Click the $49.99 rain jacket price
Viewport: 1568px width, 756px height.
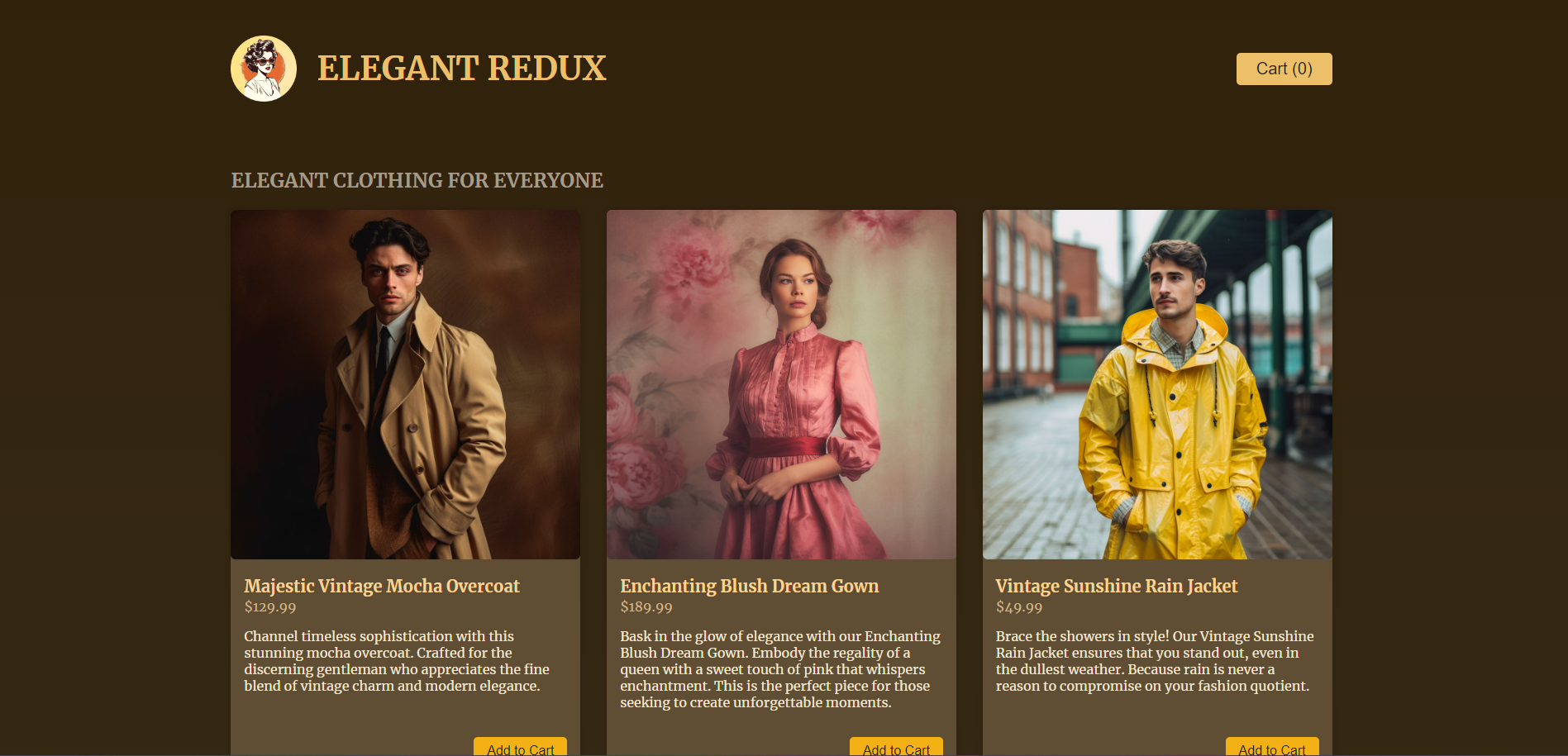[x=1019, y=607]
